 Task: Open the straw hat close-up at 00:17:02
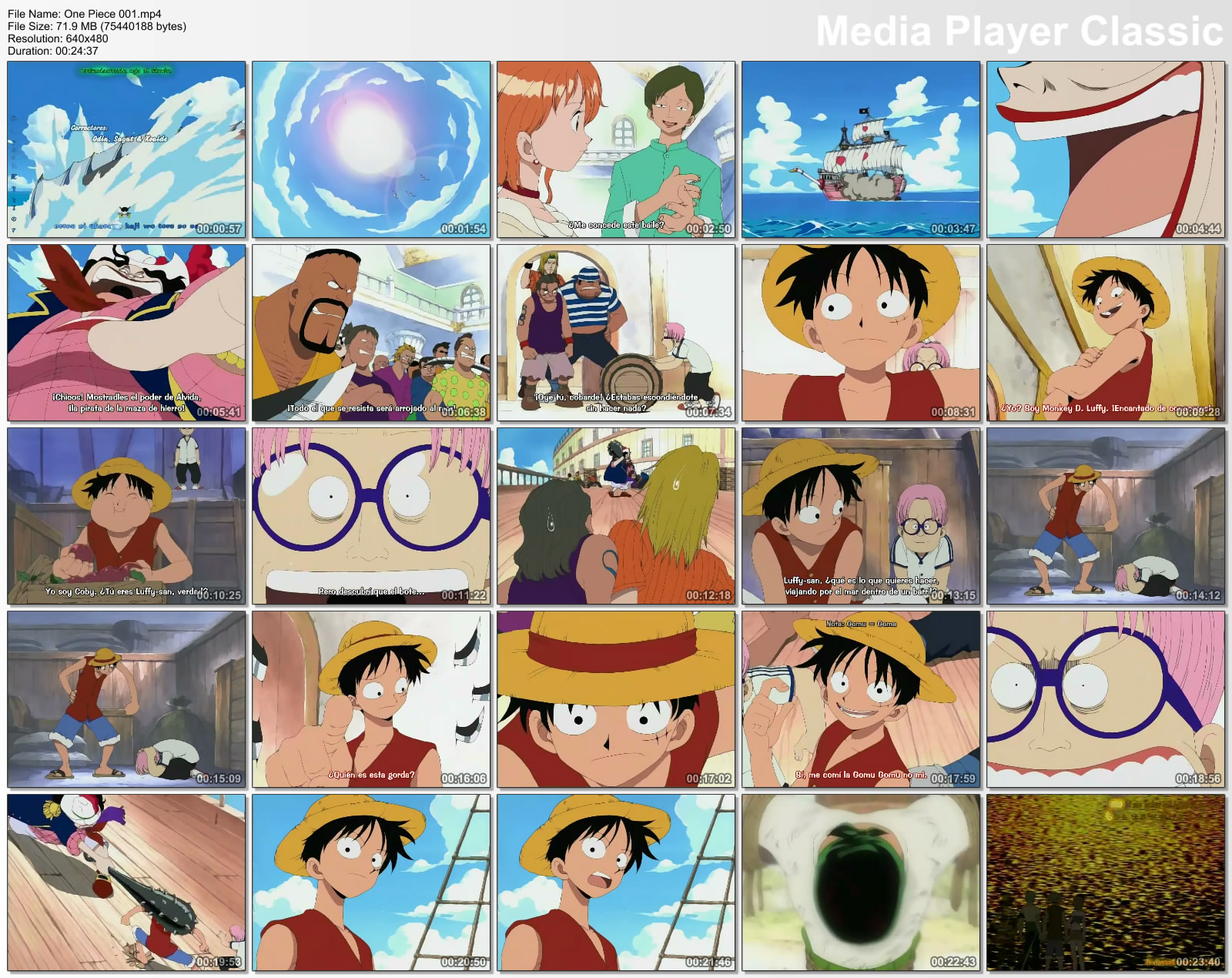click(x=616, y=699)
